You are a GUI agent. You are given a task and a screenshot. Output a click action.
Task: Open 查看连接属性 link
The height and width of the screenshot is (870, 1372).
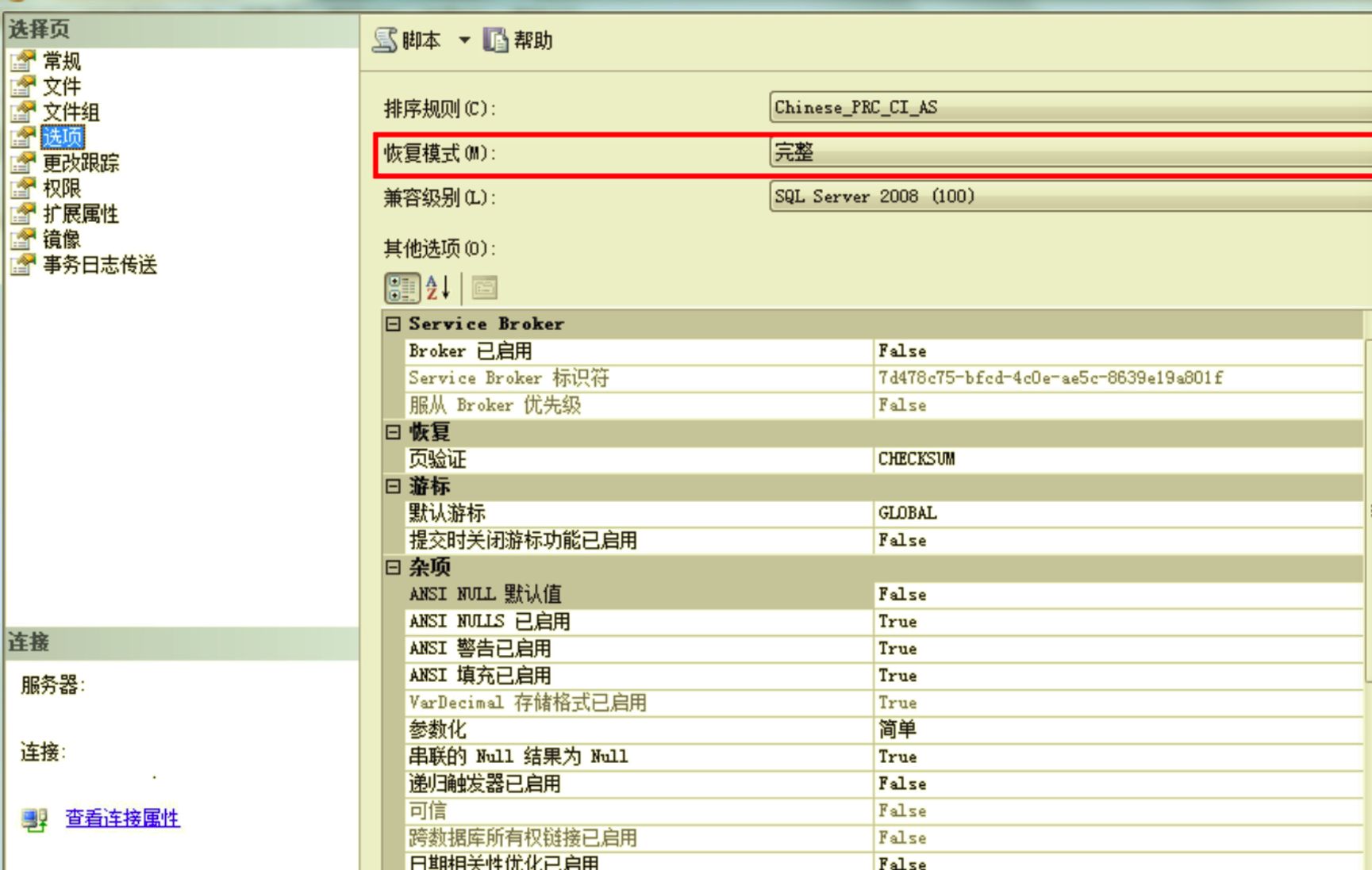tap(122, 818)
